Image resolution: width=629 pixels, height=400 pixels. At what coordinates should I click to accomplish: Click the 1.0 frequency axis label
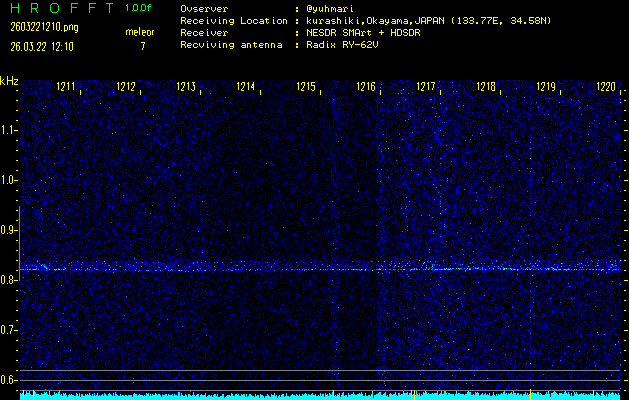pyautogui.click(x=8, y=180)
